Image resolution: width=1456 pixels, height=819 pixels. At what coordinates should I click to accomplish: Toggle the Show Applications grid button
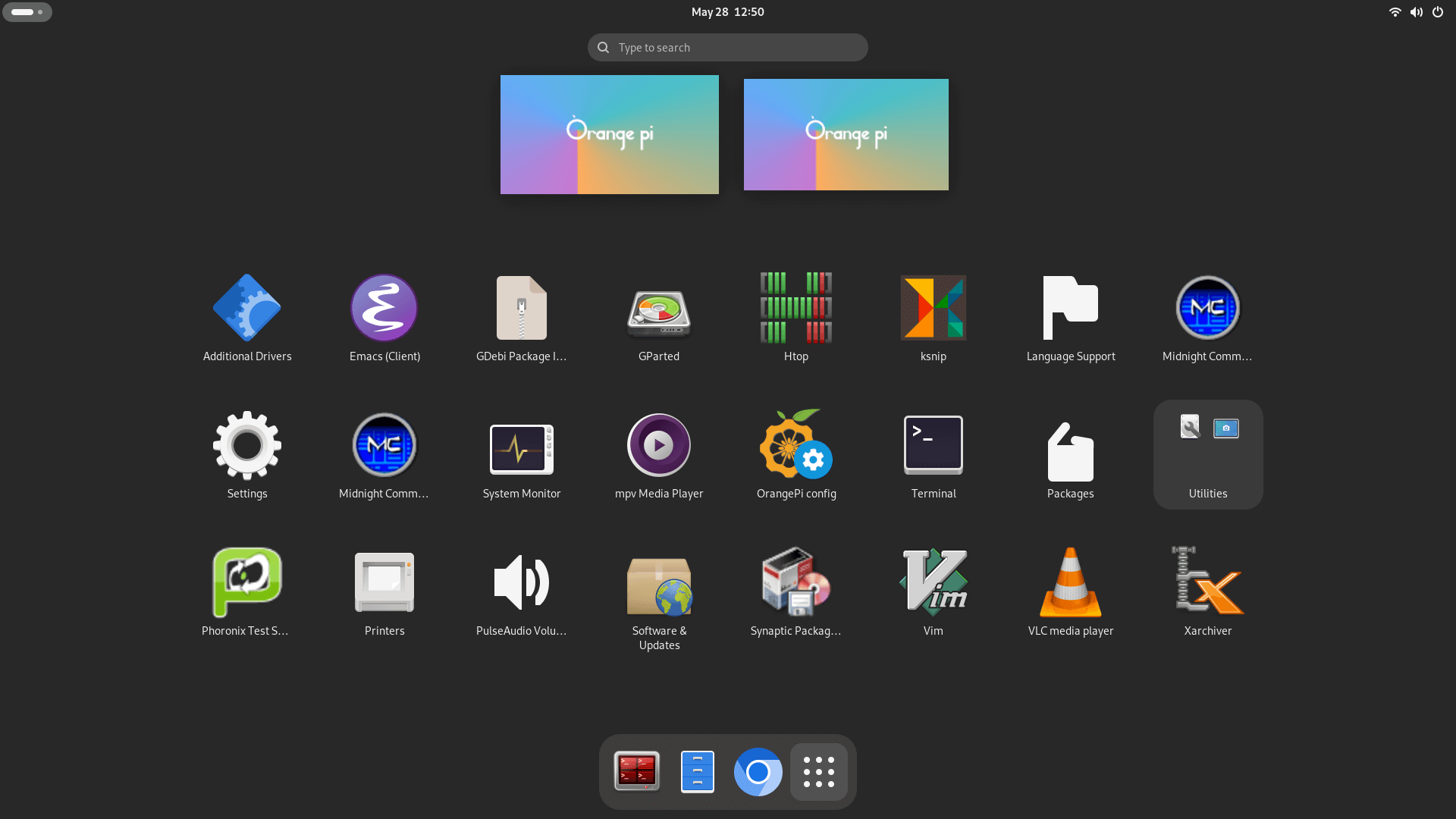(819, 772)
